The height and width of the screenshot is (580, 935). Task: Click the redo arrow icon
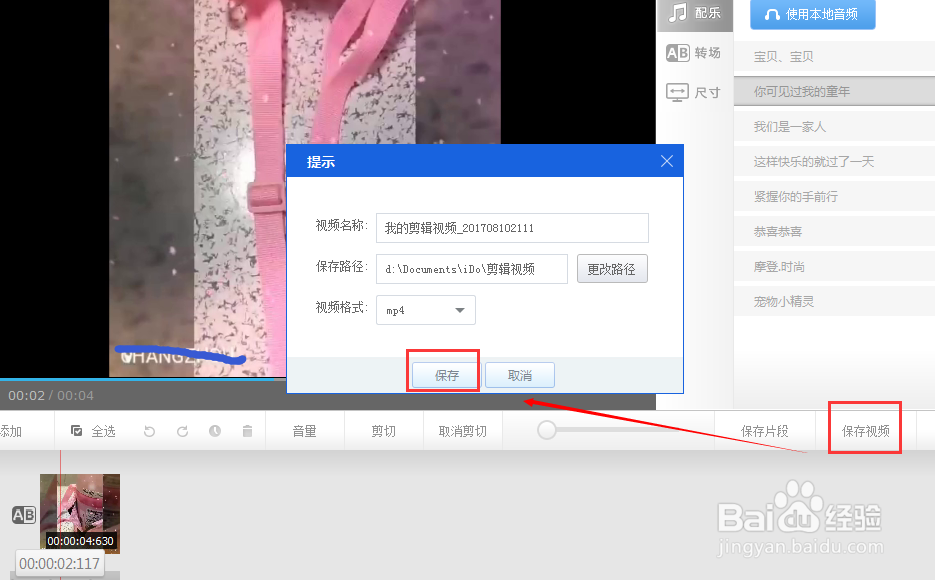pyautogui.click(x=182, y=430)
